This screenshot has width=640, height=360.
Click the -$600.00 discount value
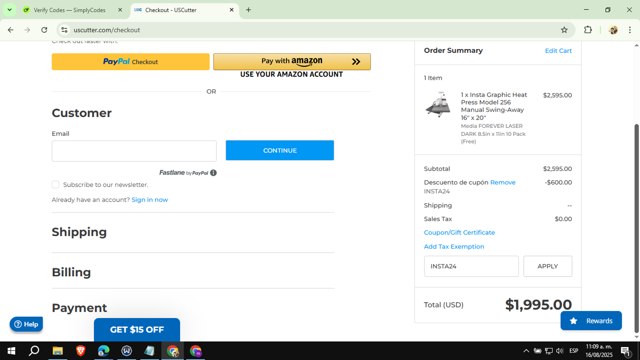point(558,182)
